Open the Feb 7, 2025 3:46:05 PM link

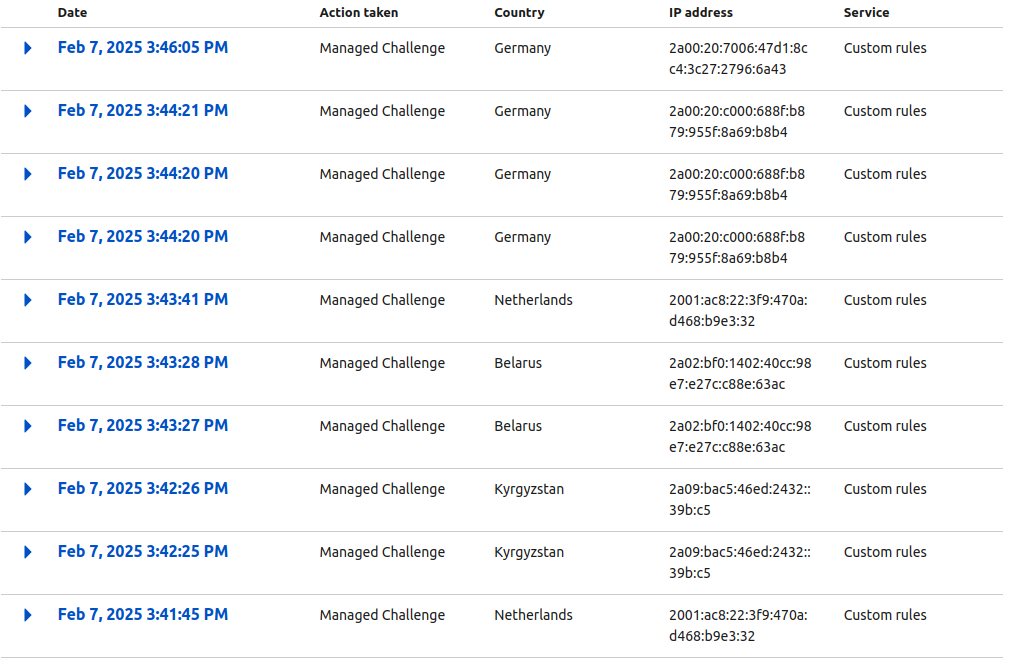[142, 48]
